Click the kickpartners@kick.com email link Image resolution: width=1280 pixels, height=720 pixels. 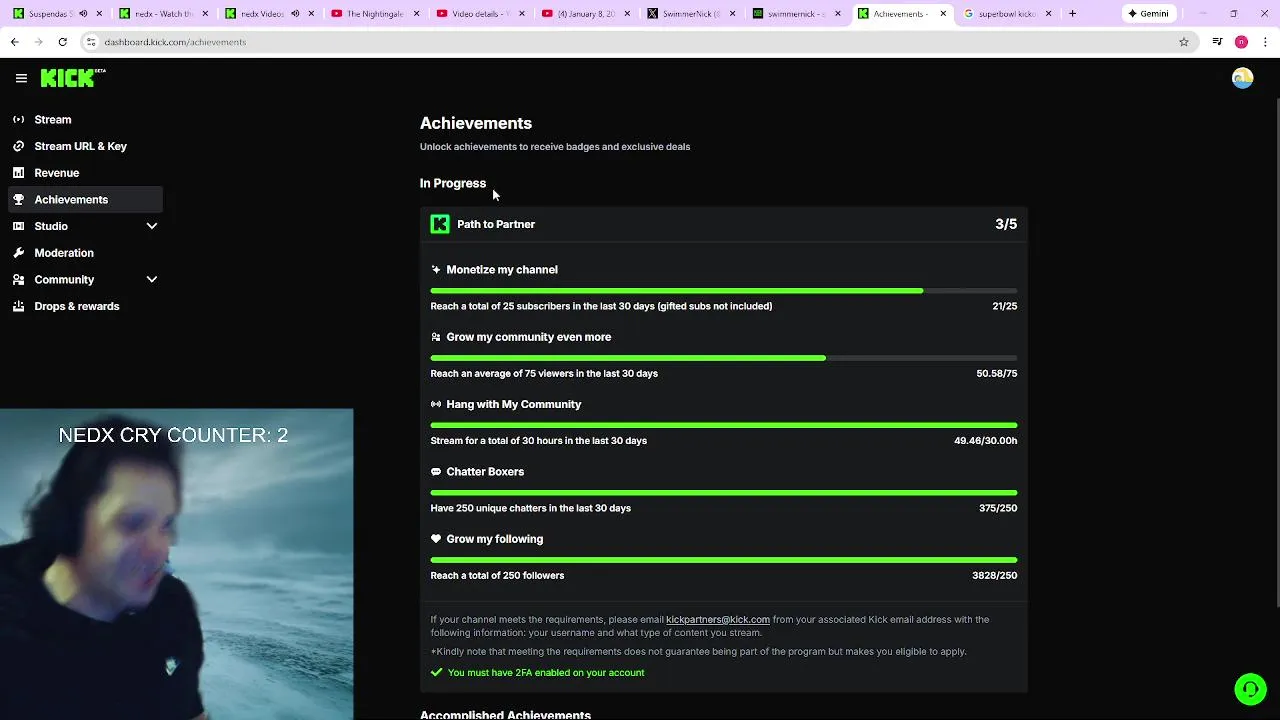click(718, 619)
